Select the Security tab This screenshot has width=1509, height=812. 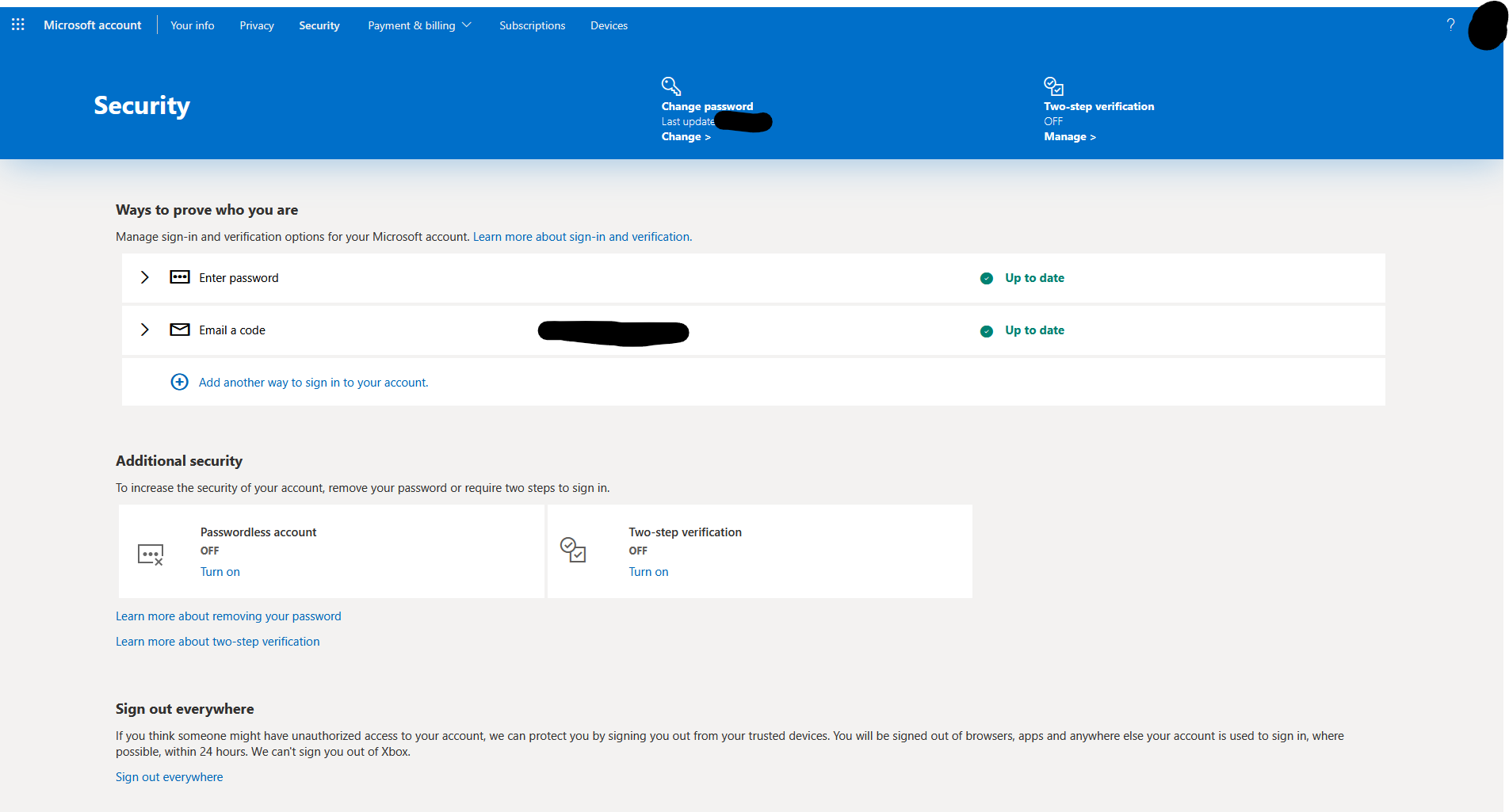pyautogui.click(x=319, y=25)
